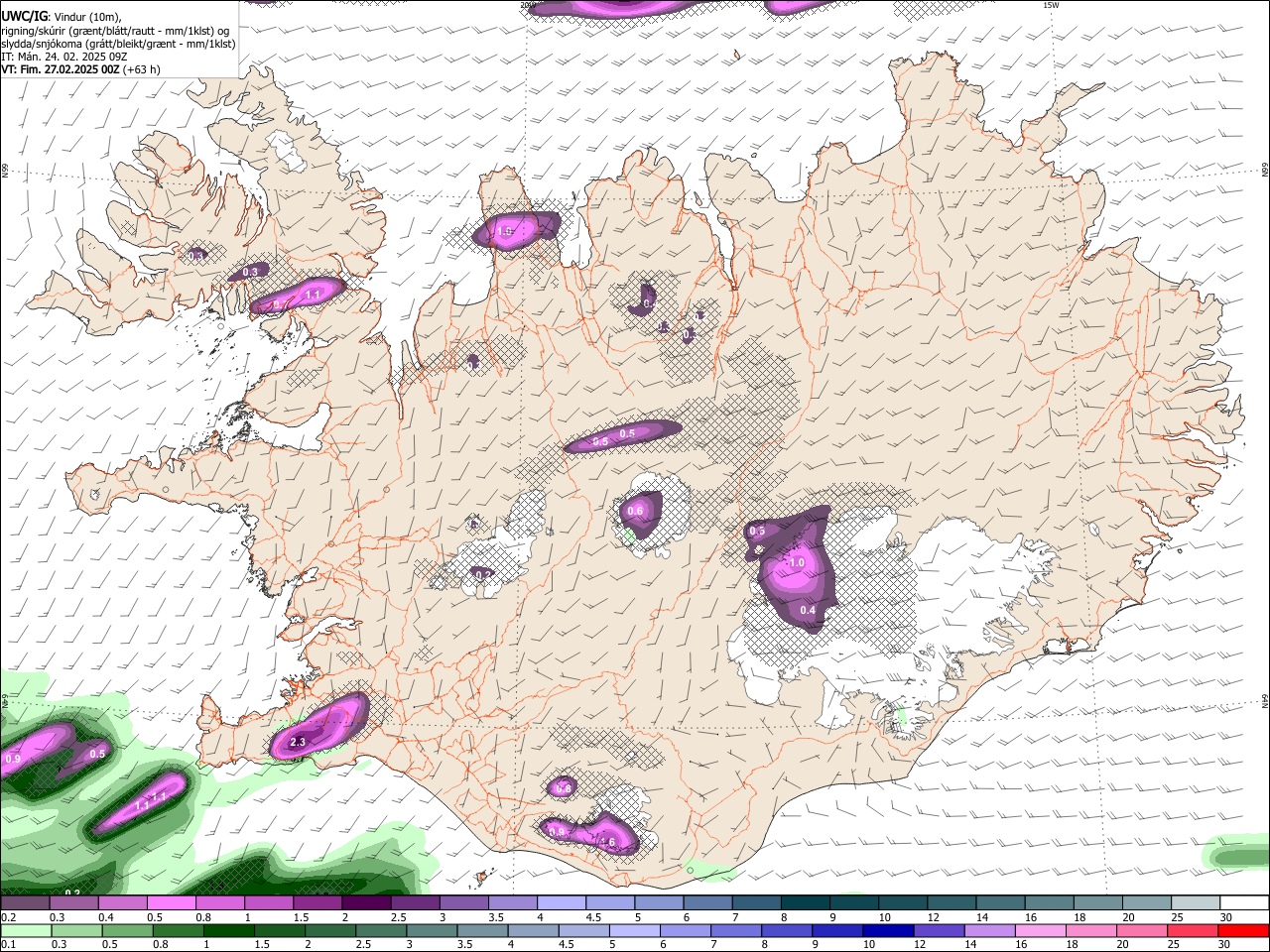The width and height of the screenshot is (1270, 952).
Task: Click the "UWC/IG" title text
Action: (x=23, y=17)
